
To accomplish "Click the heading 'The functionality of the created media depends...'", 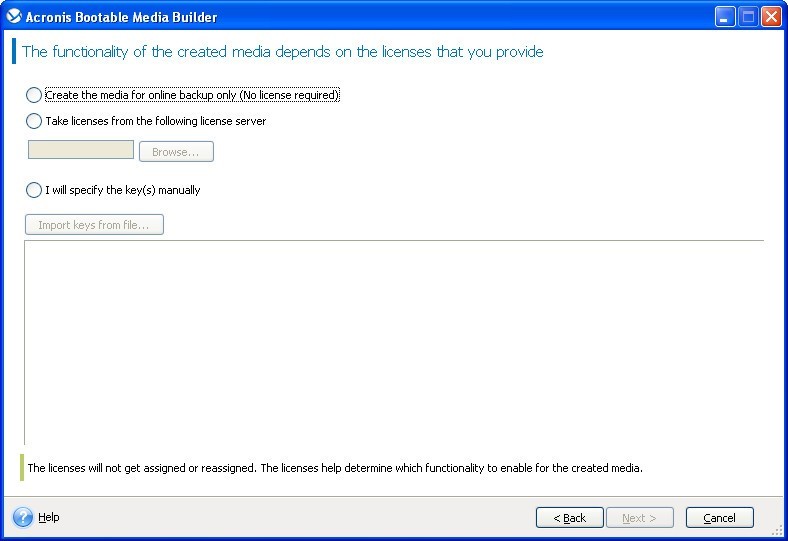I will (x=282, y=52).
